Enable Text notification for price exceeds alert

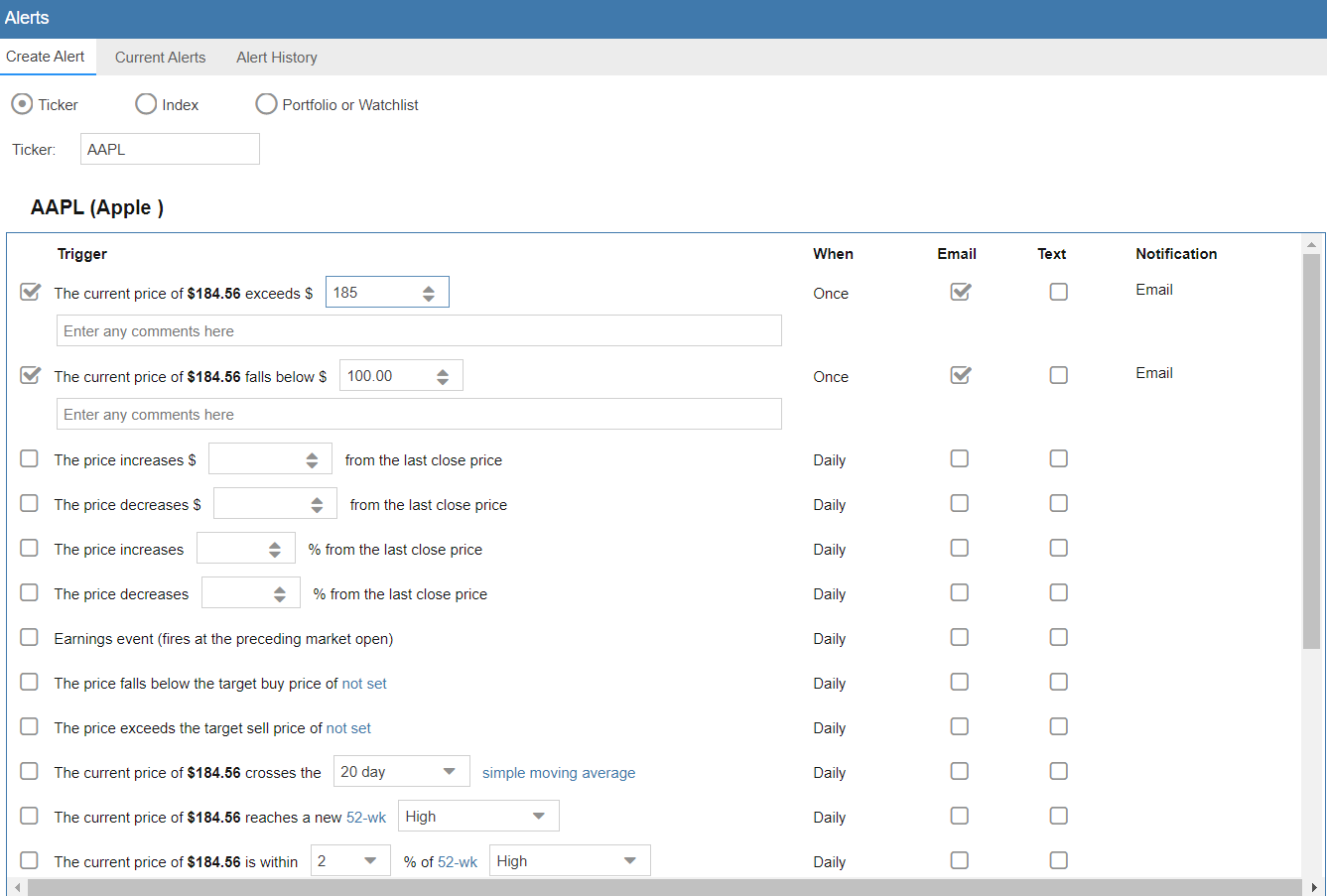point(1059,292)
